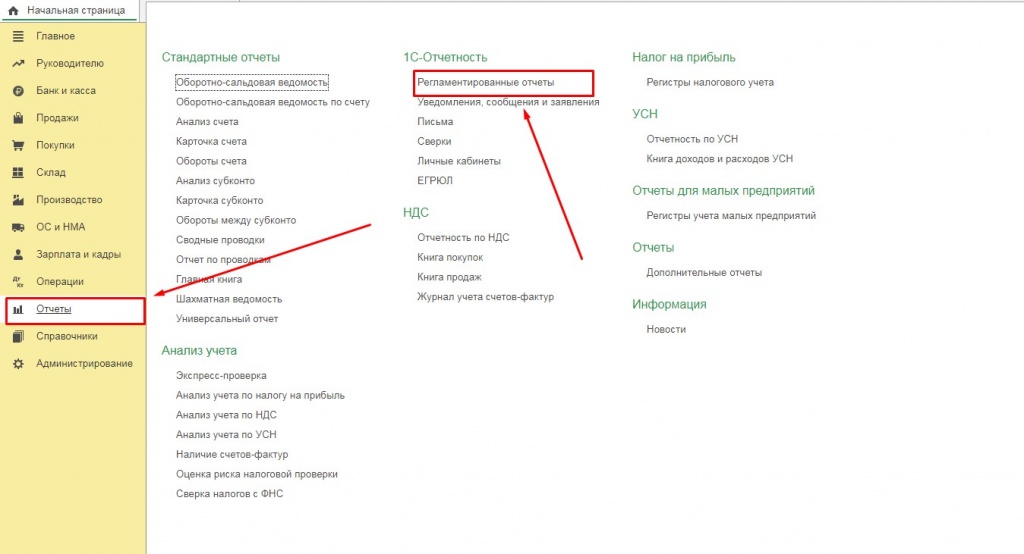
Task: Open the Анализ субконто report
Action: [216, 180]
